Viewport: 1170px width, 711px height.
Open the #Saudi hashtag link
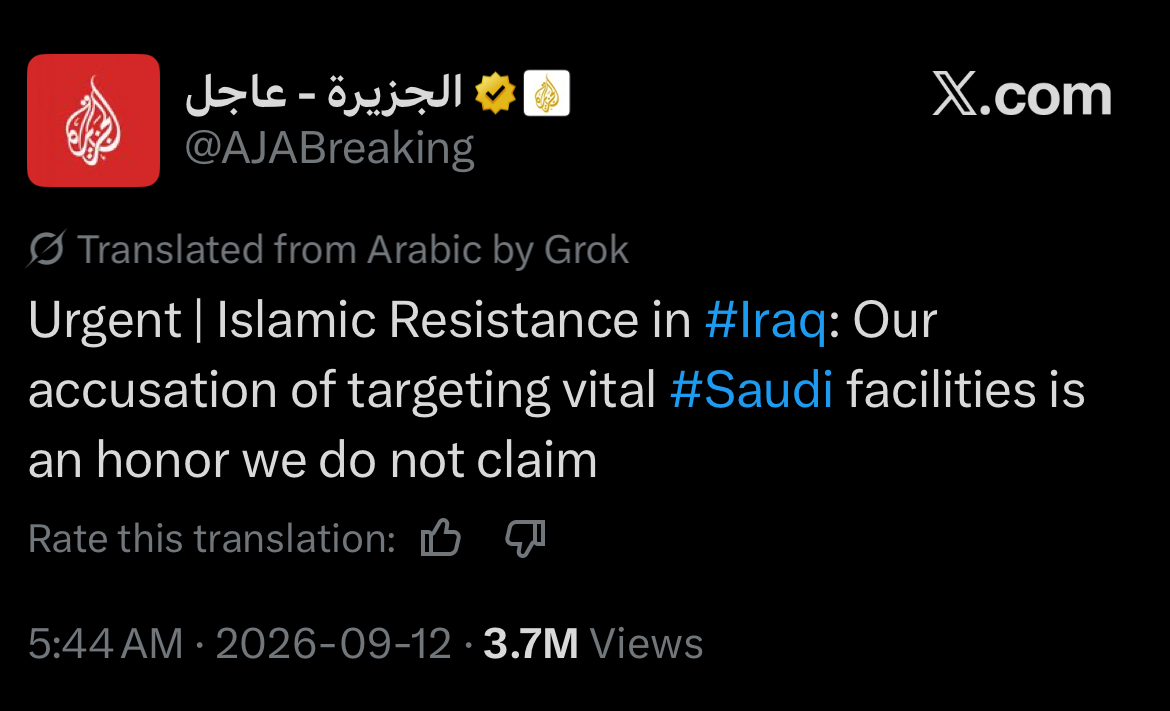click(x=751, y=389)
